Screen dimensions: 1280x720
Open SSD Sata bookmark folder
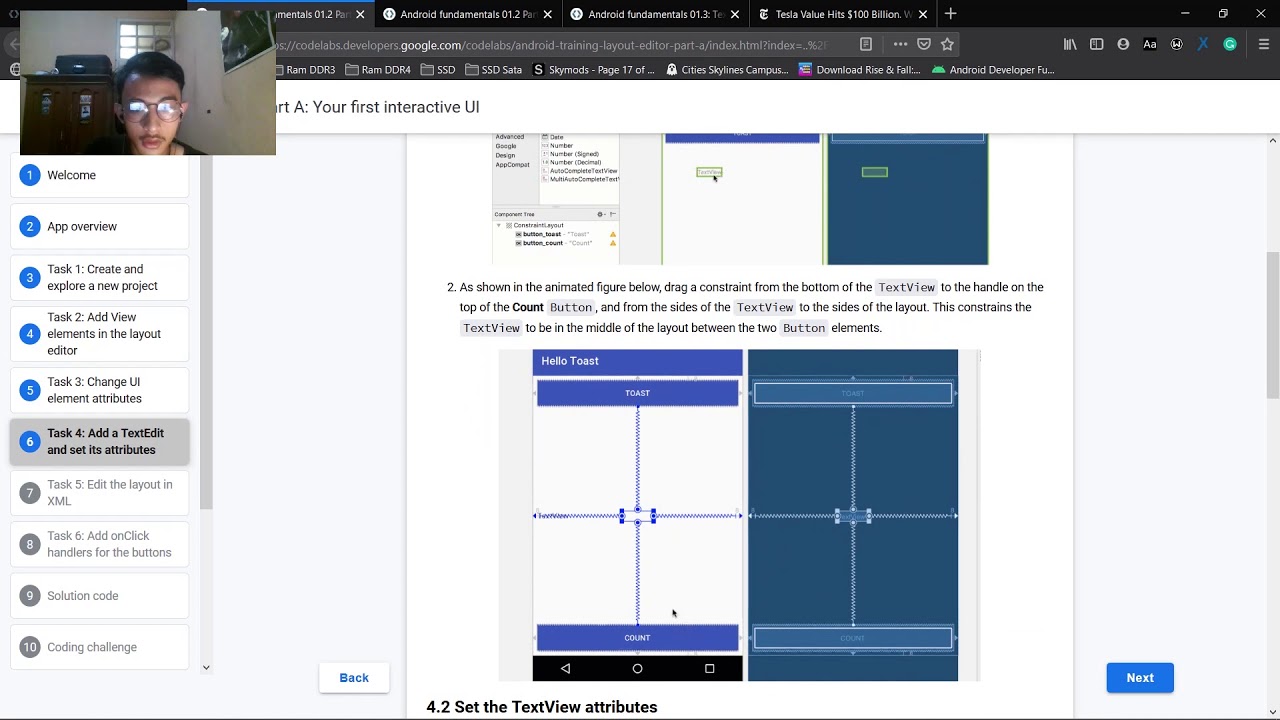click(x=493, y=70)
